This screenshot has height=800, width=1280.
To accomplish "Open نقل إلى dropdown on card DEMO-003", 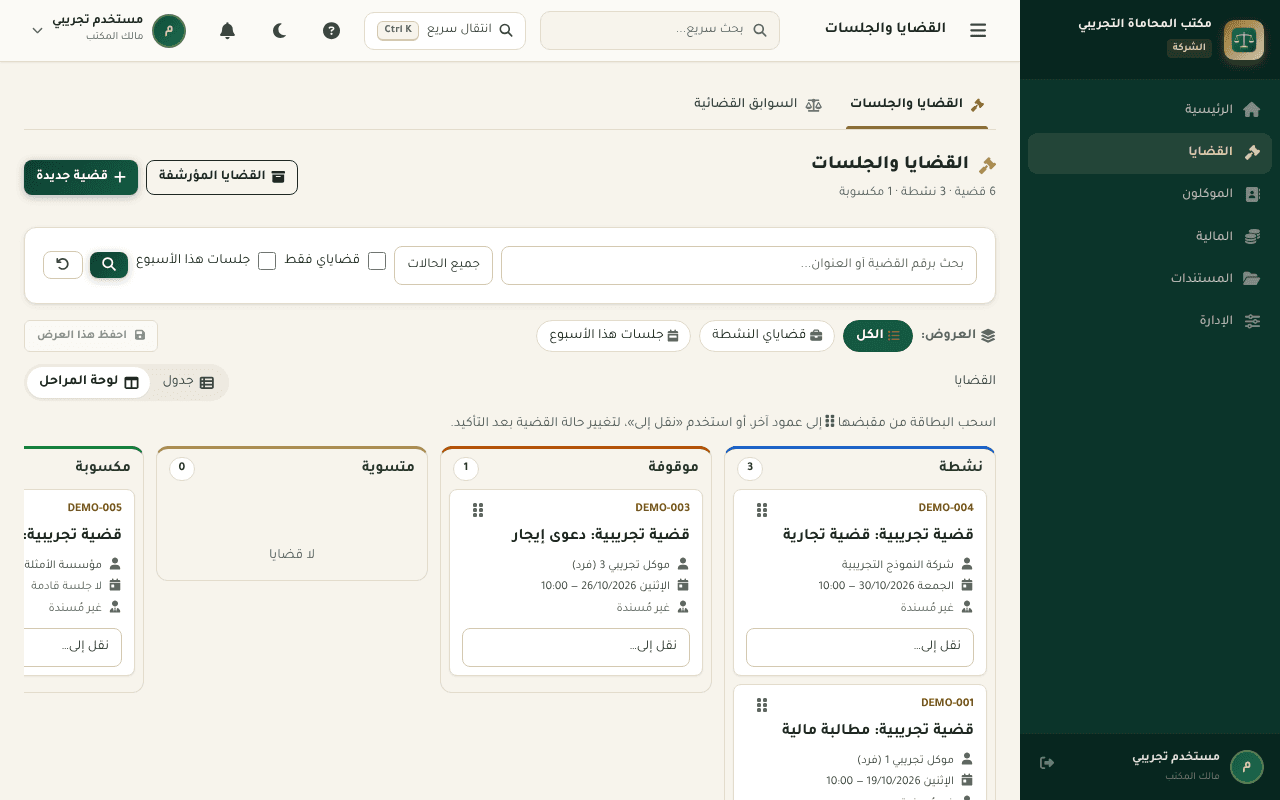I will (x=576, y=647).
